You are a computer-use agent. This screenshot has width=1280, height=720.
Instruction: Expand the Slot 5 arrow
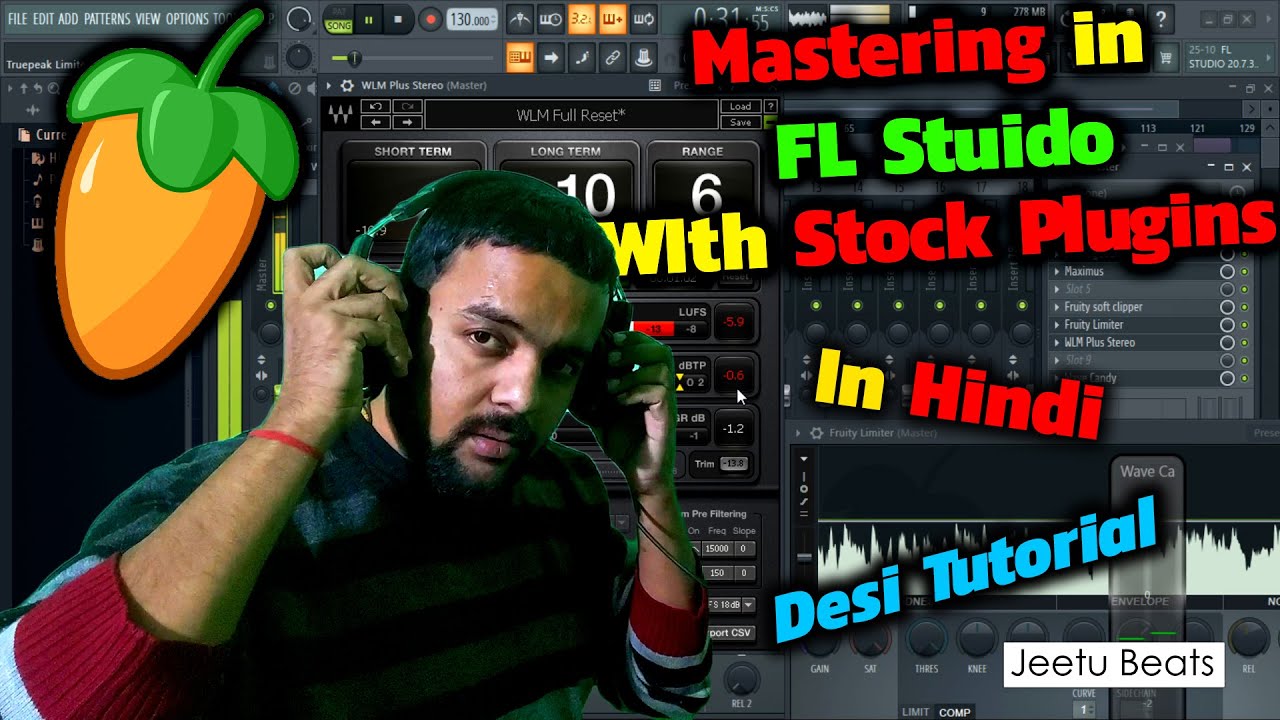click(x=1057, y=289)
